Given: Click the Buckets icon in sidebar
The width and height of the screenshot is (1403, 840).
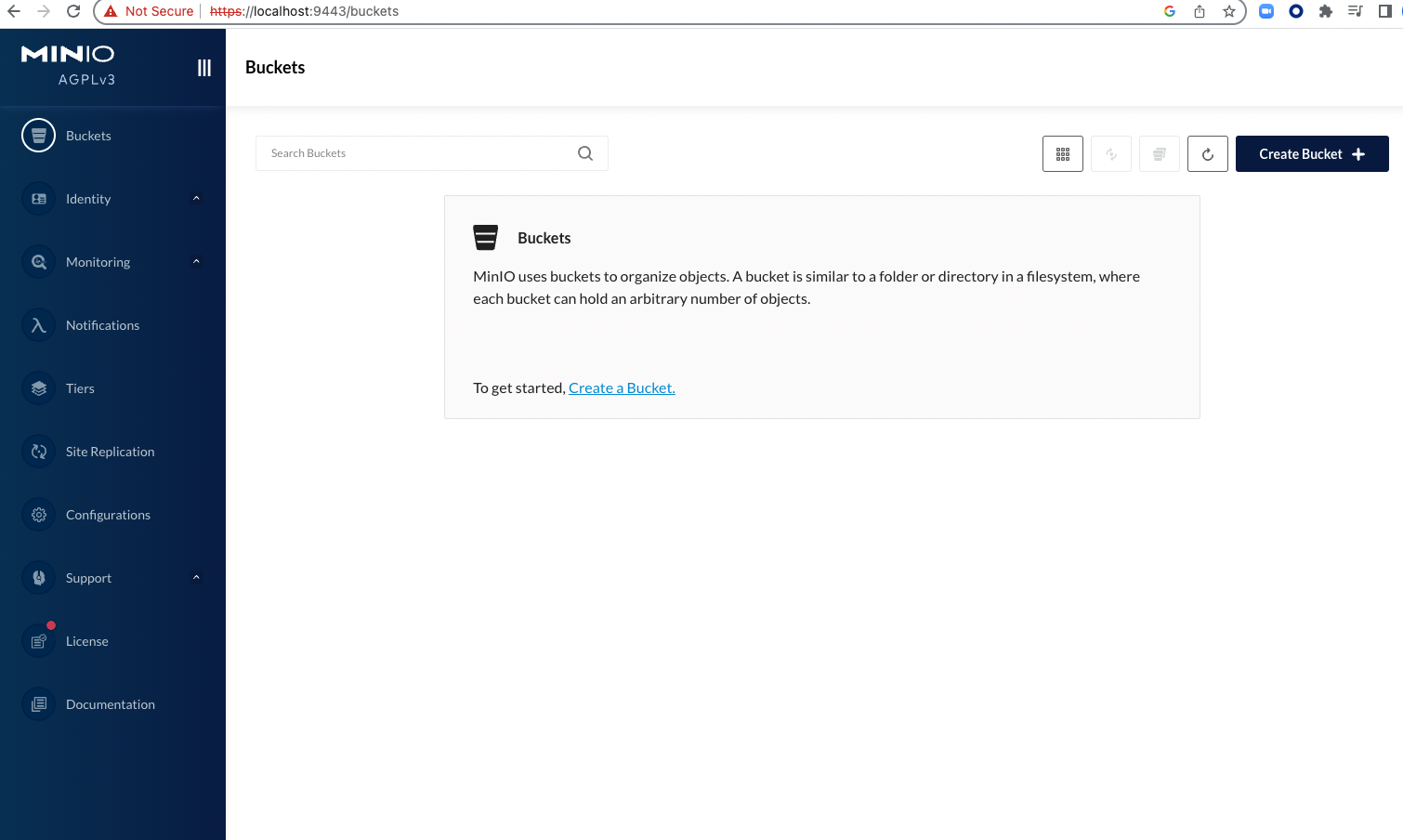Looking at the screenshot, I should point(39,136).
